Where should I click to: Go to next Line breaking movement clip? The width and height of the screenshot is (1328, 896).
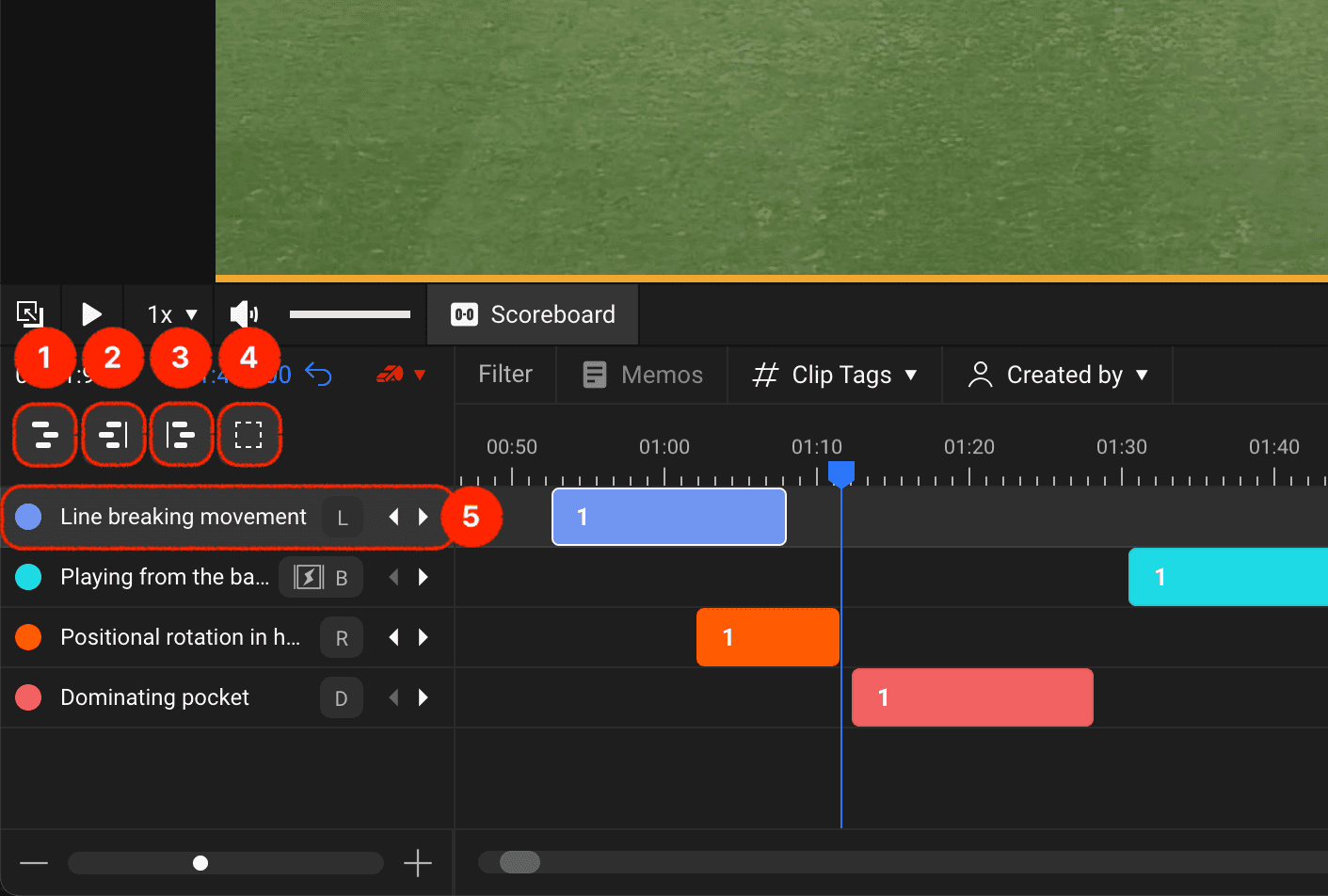coord(424,517)
